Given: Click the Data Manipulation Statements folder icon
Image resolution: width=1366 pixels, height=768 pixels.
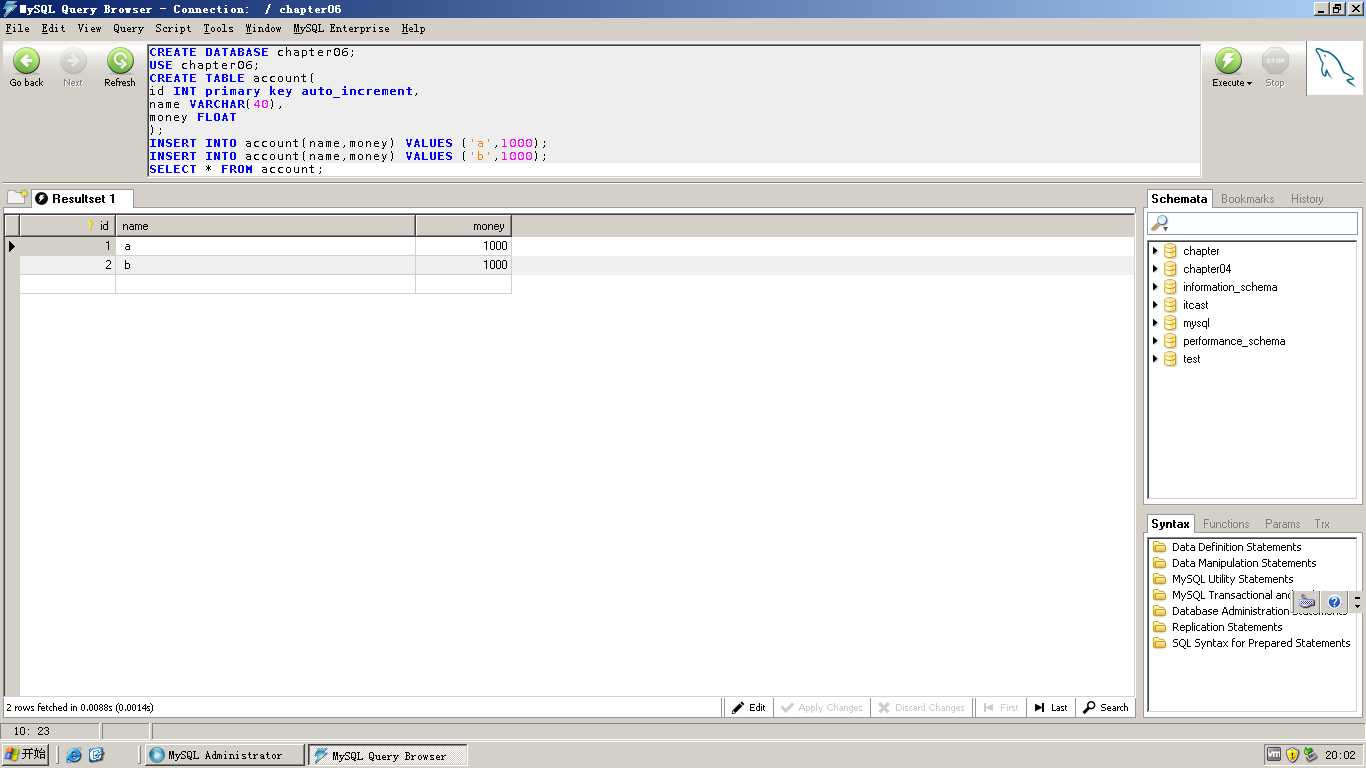Looking at the screenshot, I should coord(1160,563).
